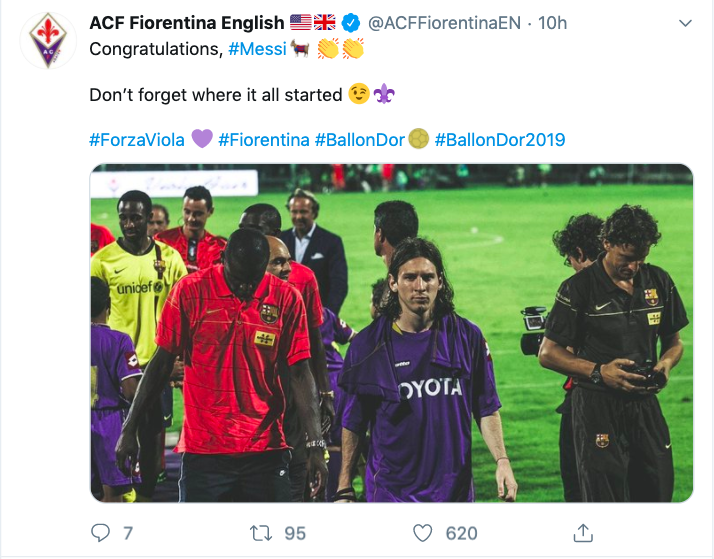The width and height of the screenshot is (714, 559).
Task: Retweet this post via the retweet icon
Action: click(x=260, y=533)
